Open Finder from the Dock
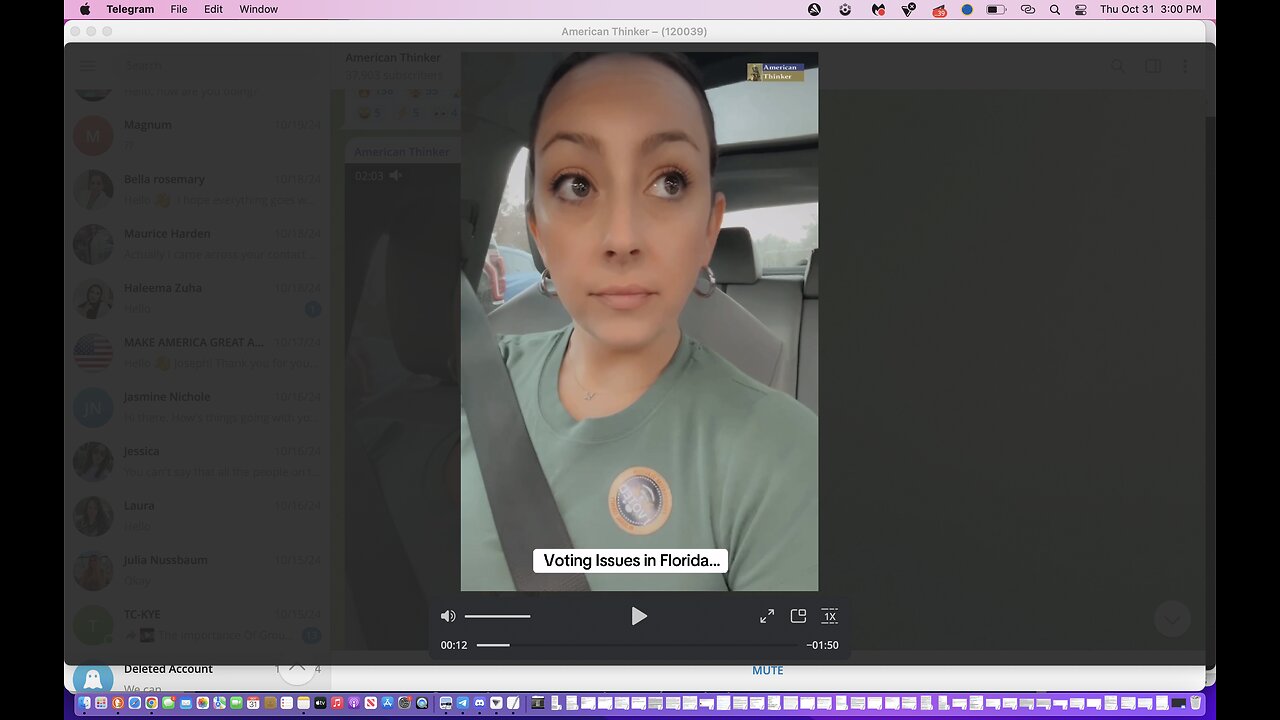The width and height of the screenshot is (1280, 720). (x=84, y=703)
